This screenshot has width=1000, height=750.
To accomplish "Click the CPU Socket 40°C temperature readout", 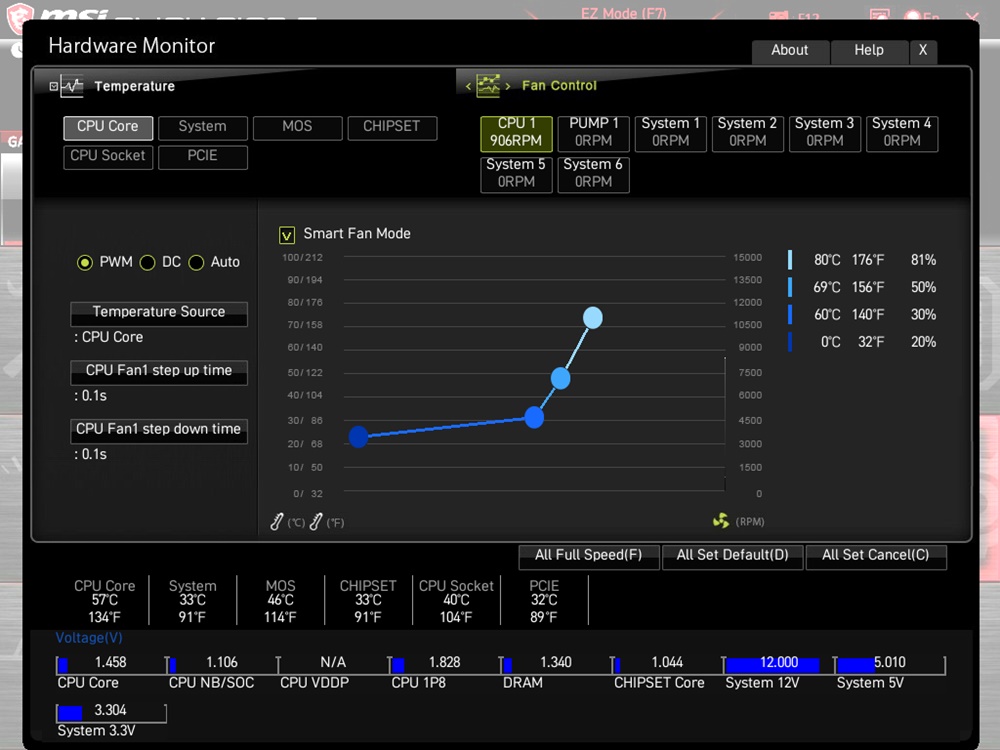I will click(x=456, y=601).
